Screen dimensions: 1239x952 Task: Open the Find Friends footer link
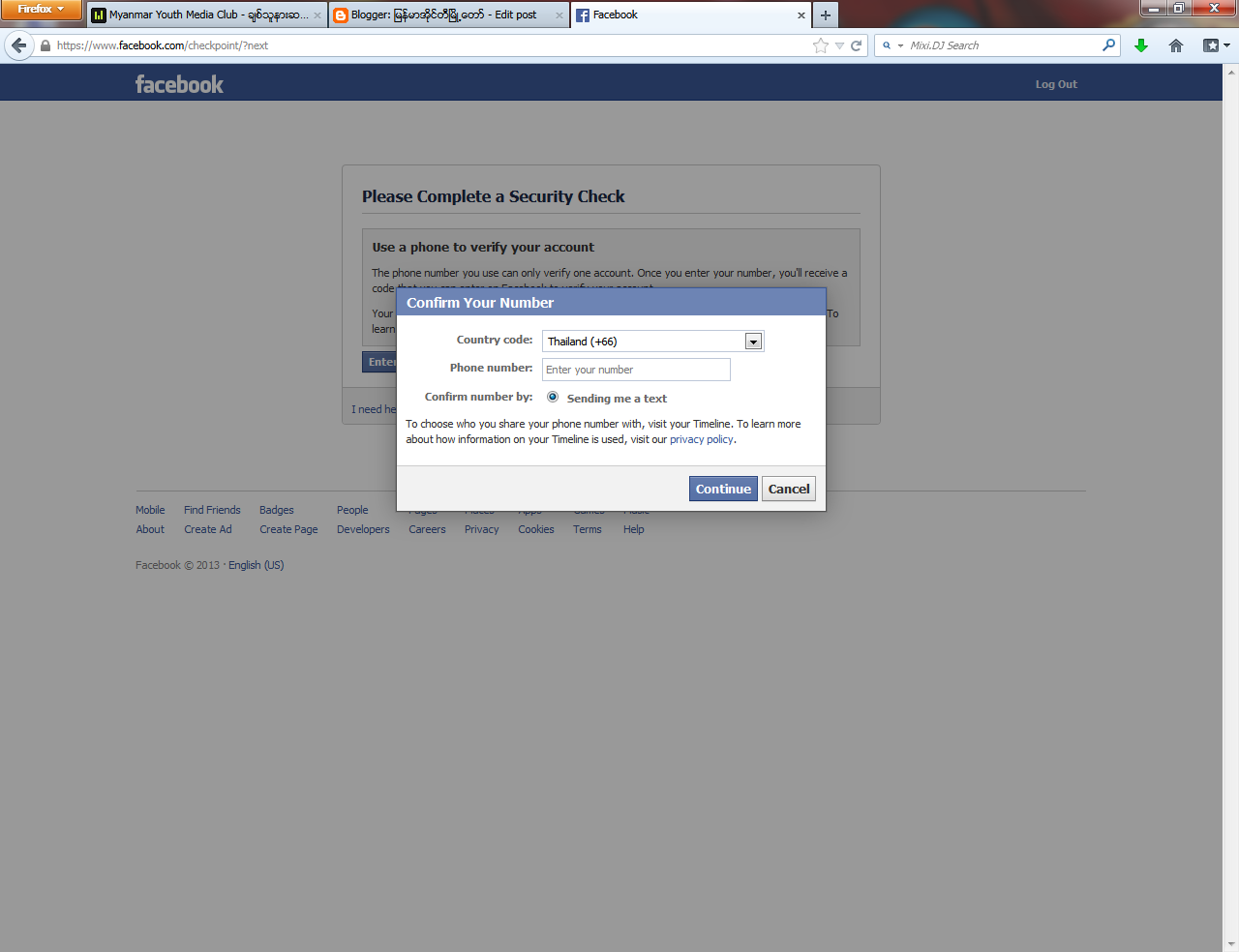tap(212, 510)
